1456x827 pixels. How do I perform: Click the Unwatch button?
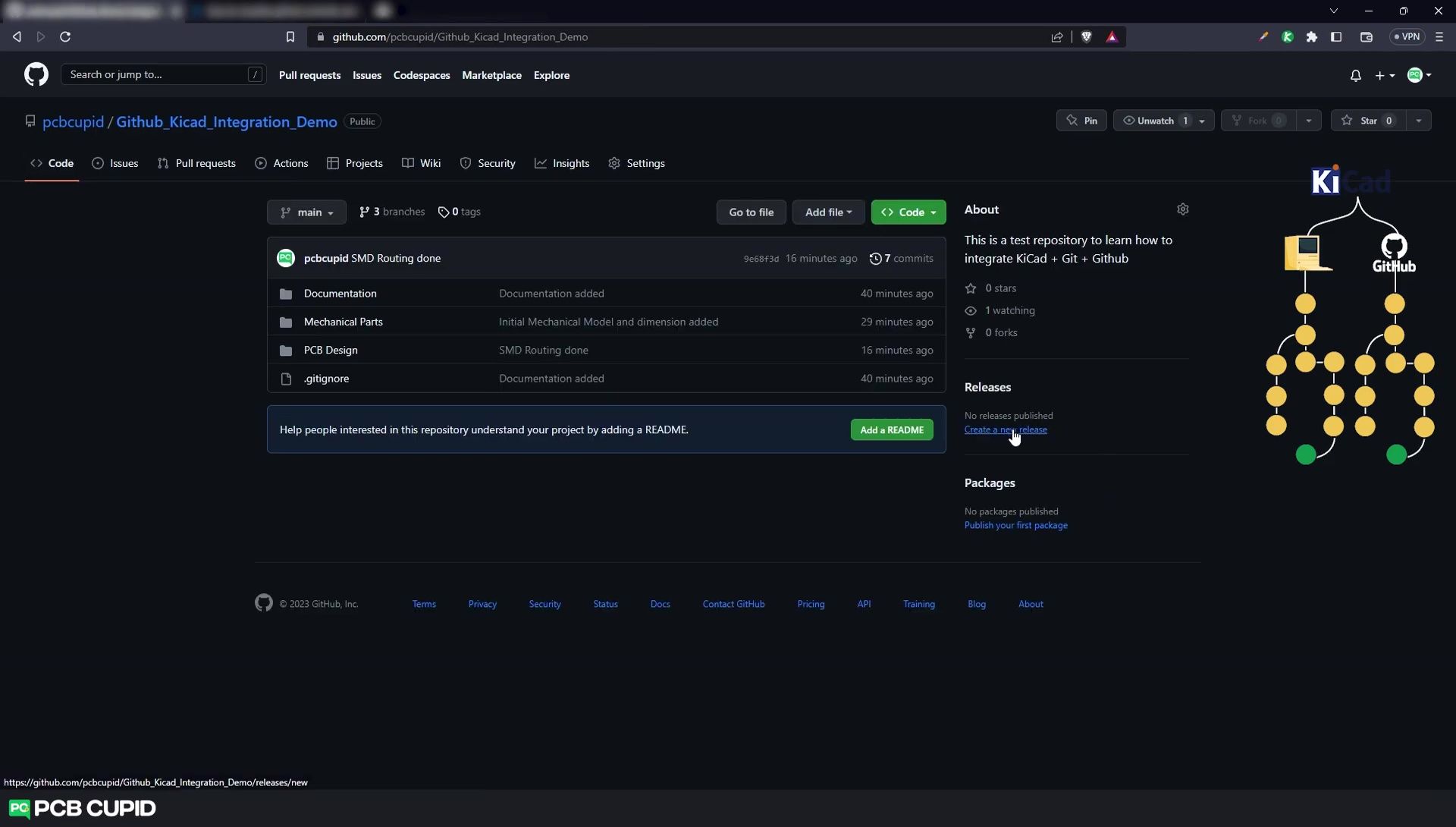pos(1155,121)
